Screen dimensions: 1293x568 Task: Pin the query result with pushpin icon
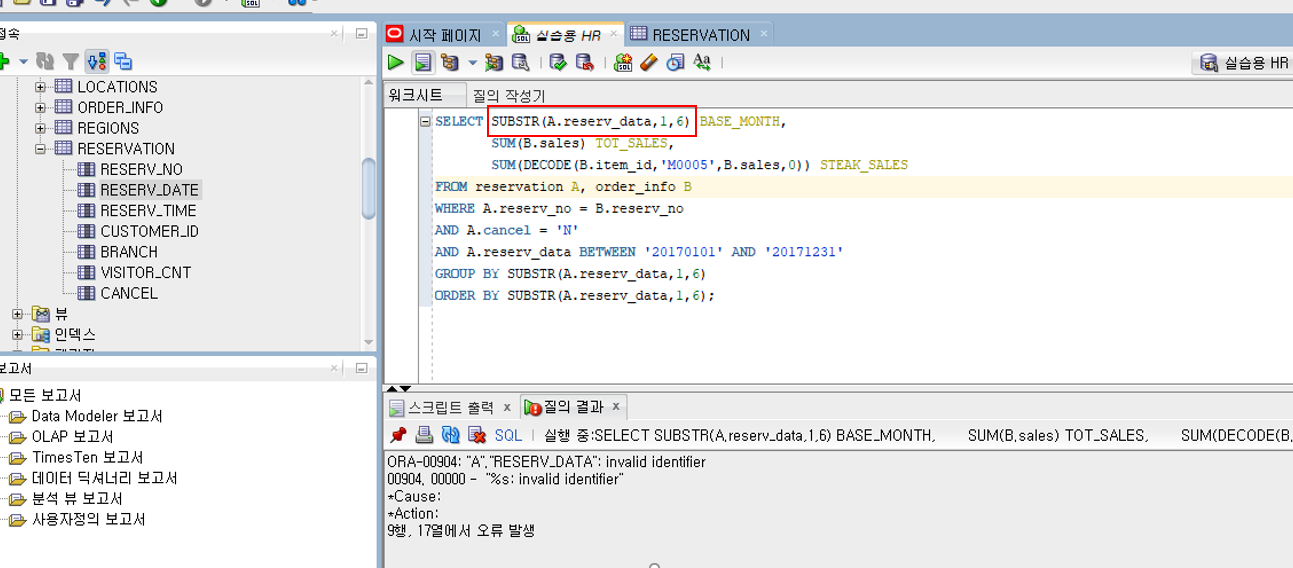(398, 435)
